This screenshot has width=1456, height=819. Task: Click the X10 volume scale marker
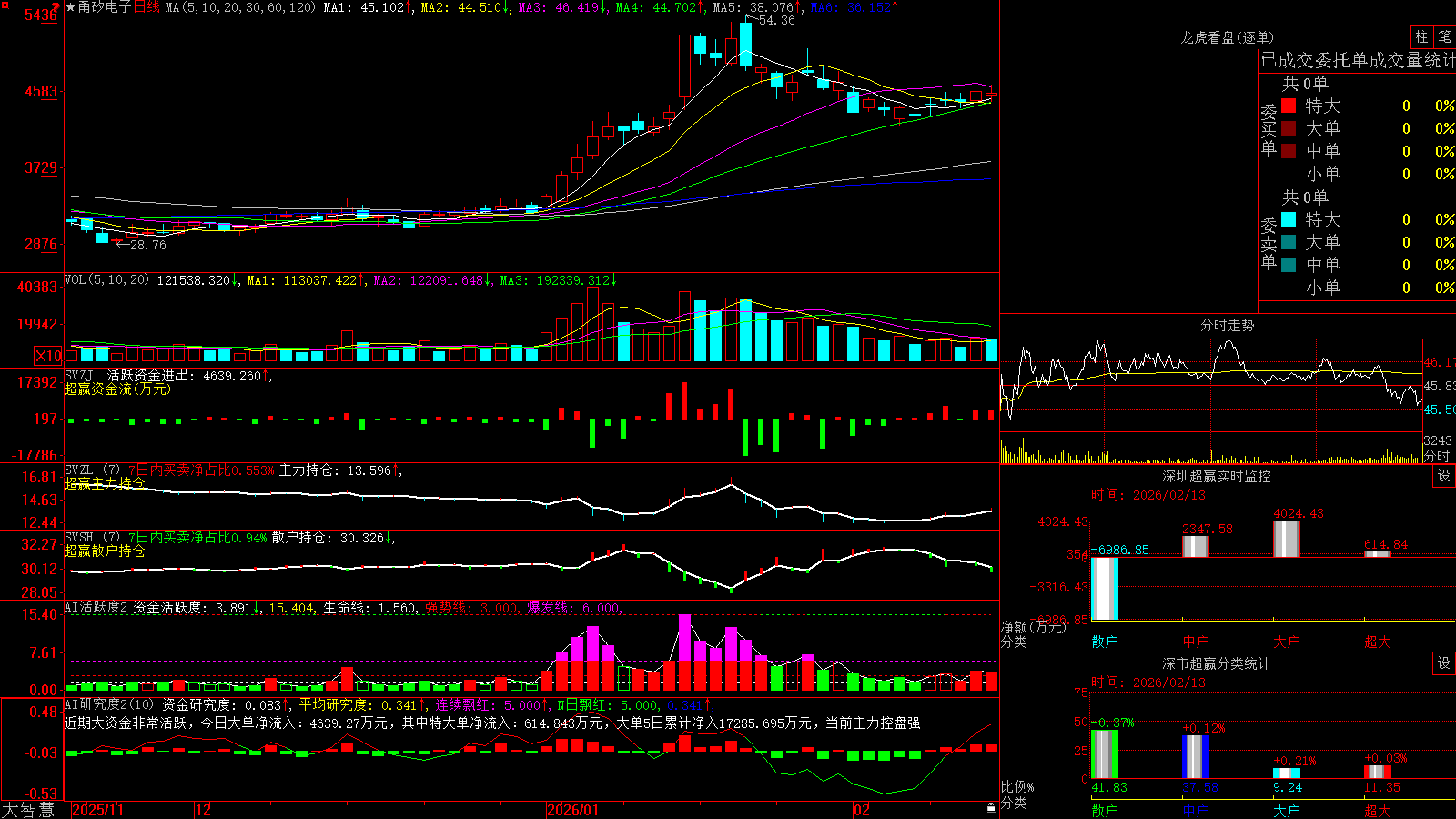click(48, 356)
